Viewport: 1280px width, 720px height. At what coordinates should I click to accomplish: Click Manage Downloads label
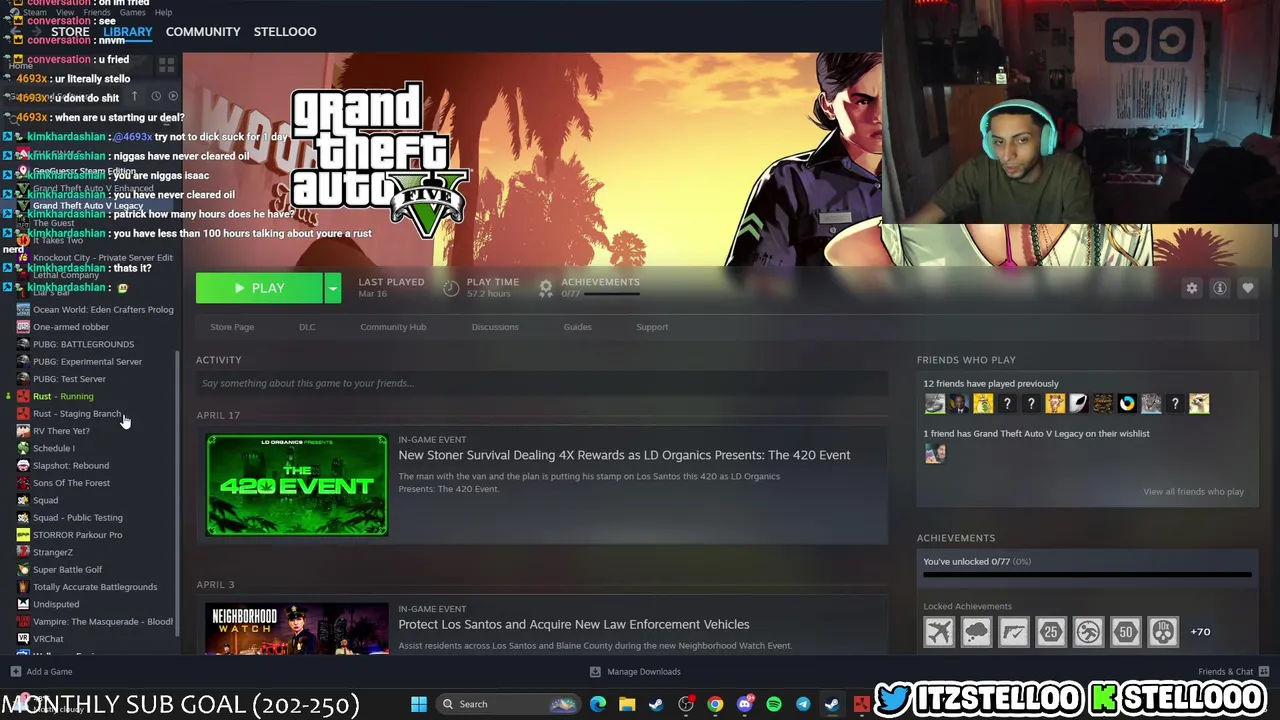click(x=644, y=672)
